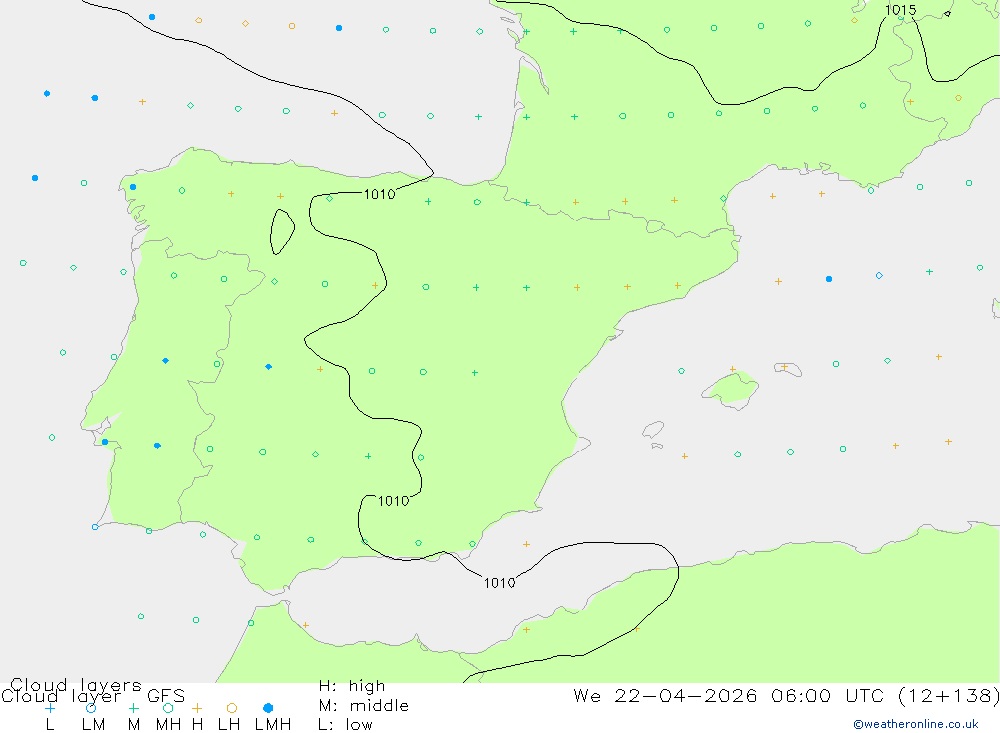The height and width of the screenshot is (733, 1000).
Task: Click the 'M: middle' legend text
Action: (x=364, y=706)
